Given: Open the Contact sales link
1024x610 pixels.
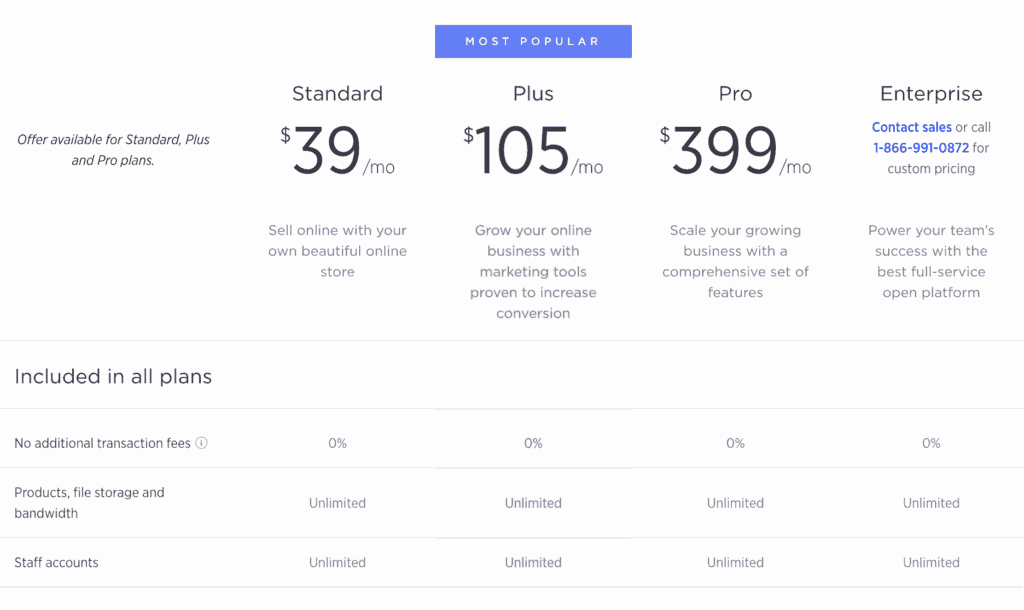Looking at the screenshot, I should pos(912,127).
